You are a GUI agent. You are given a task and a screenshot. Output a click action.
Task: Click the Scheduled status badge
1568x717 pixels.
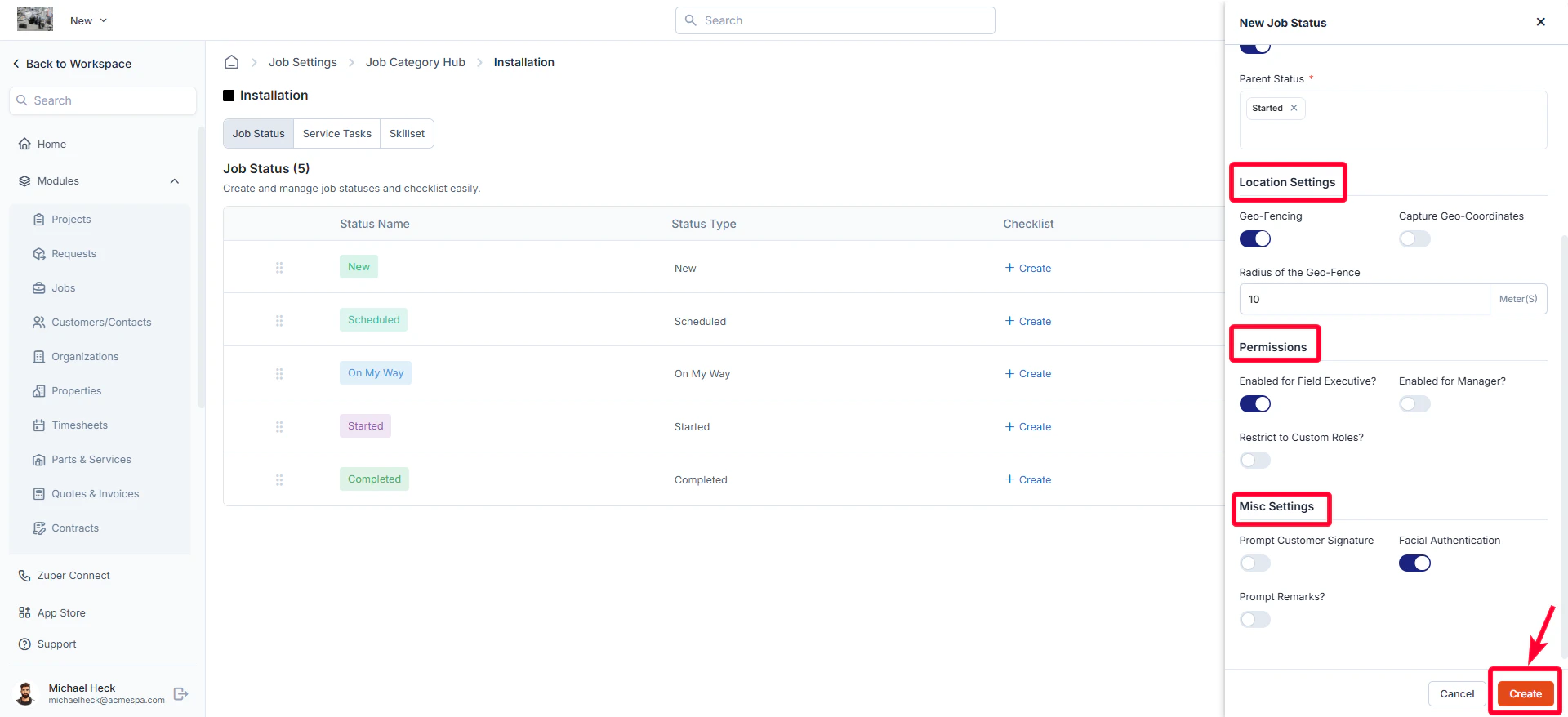click(x=373, y=320)
